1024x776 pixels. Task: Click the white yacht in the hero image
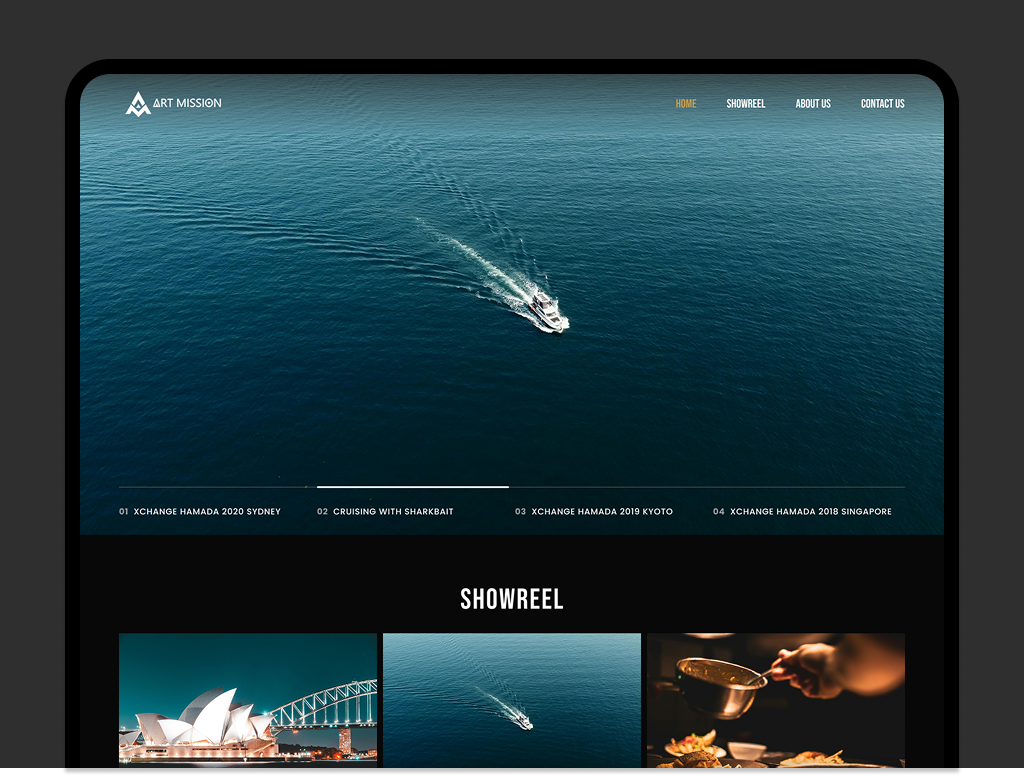click(x=546, y=309)
